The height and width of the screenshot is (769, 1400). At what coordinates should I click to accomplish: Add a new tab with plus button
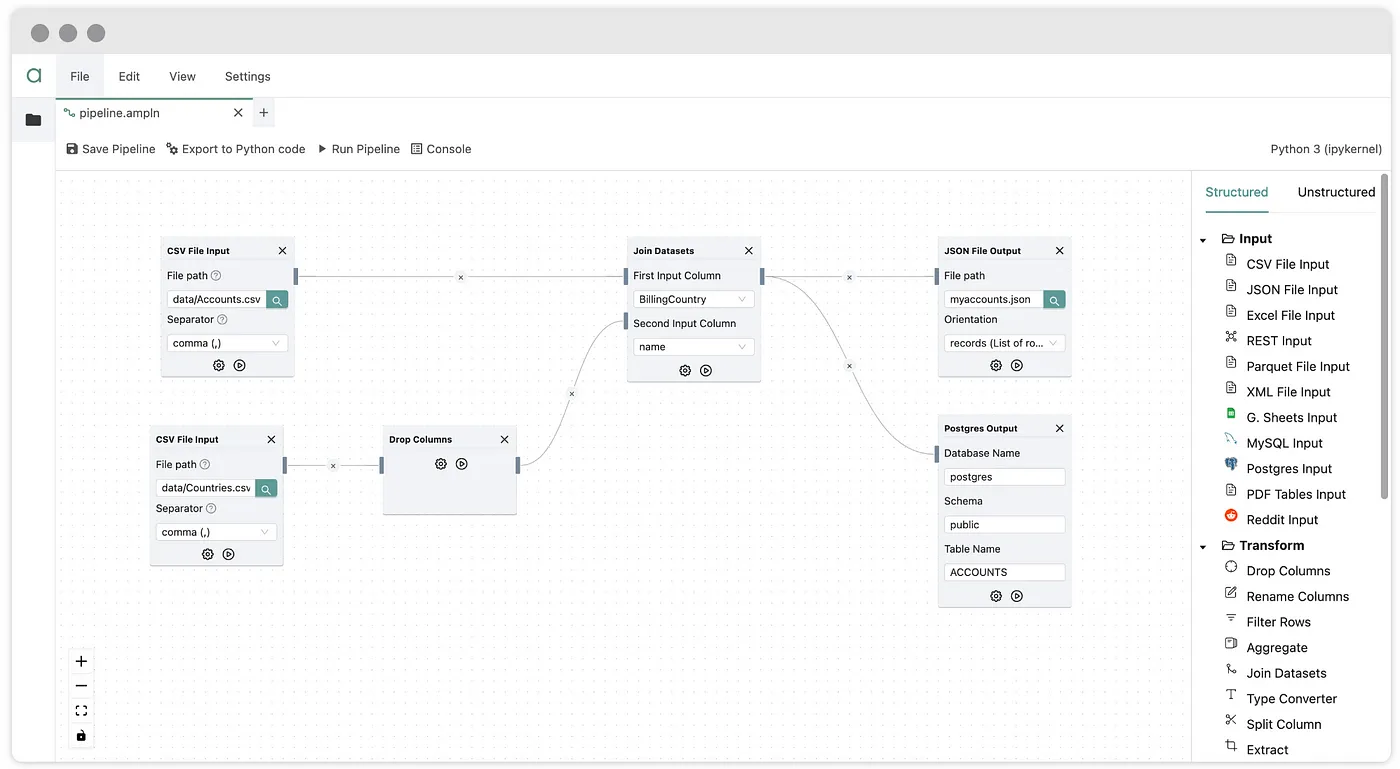tap(264, 113)
